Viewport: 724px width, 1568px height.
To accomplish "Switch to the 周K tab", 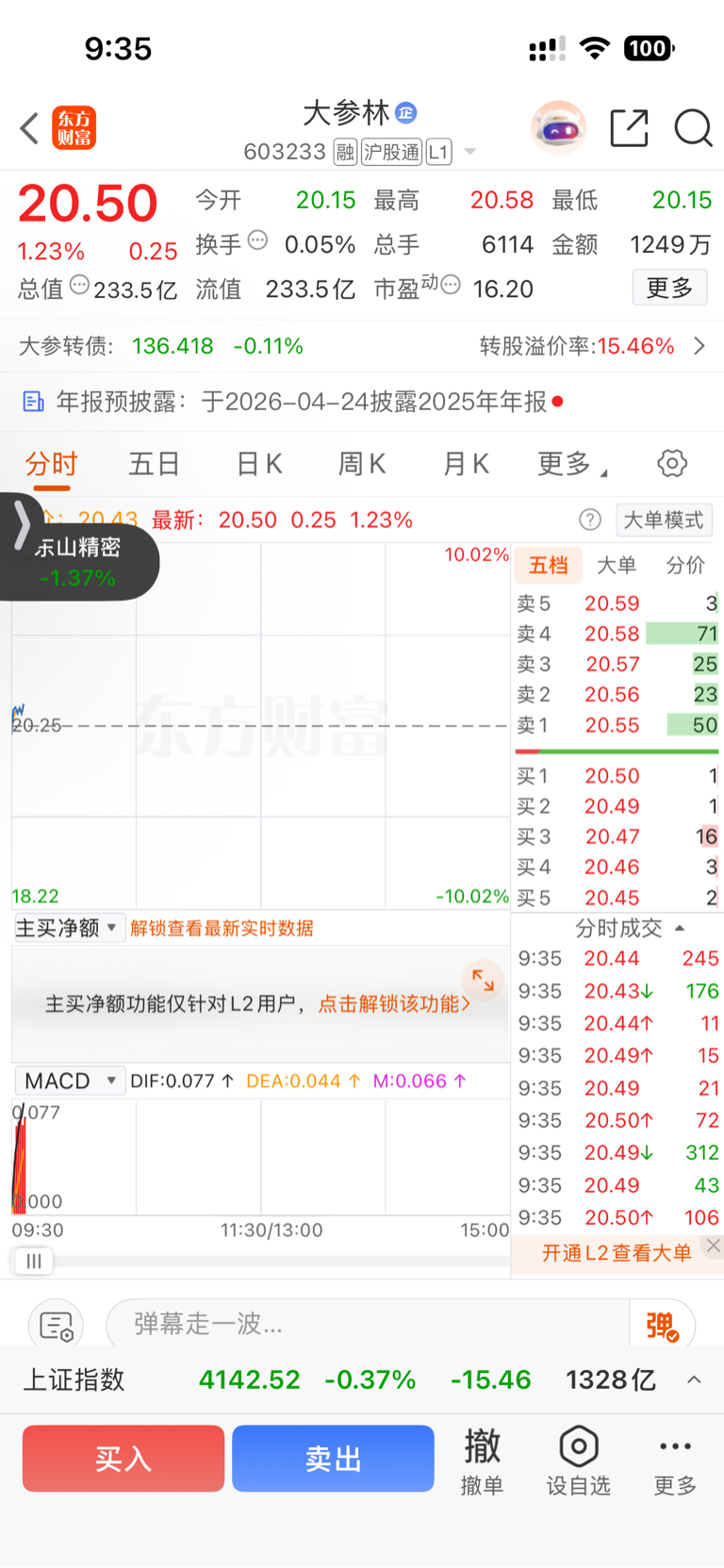I will coord(362,464).
